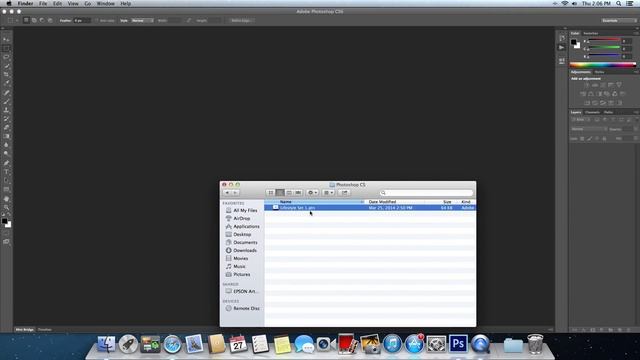Select the Crop tool
This screenshot has width=640, height=360.
tap(6, 74)
